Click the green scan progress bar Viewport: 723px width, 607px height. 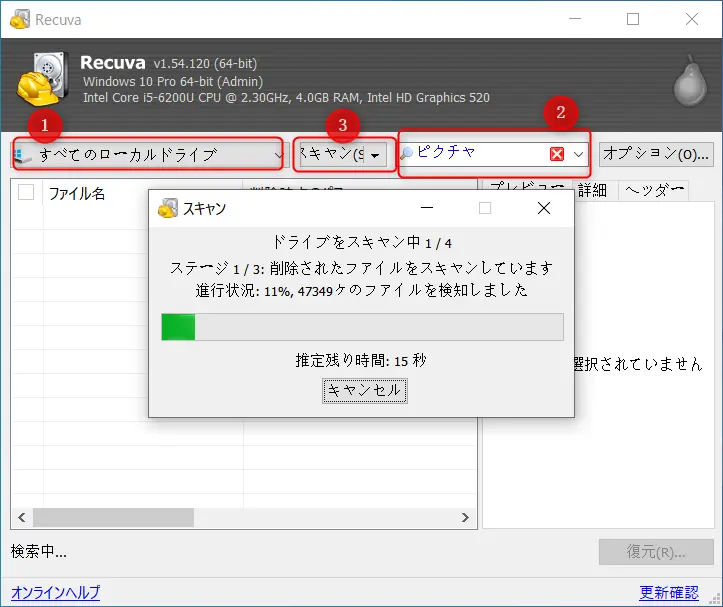point(362,327)
